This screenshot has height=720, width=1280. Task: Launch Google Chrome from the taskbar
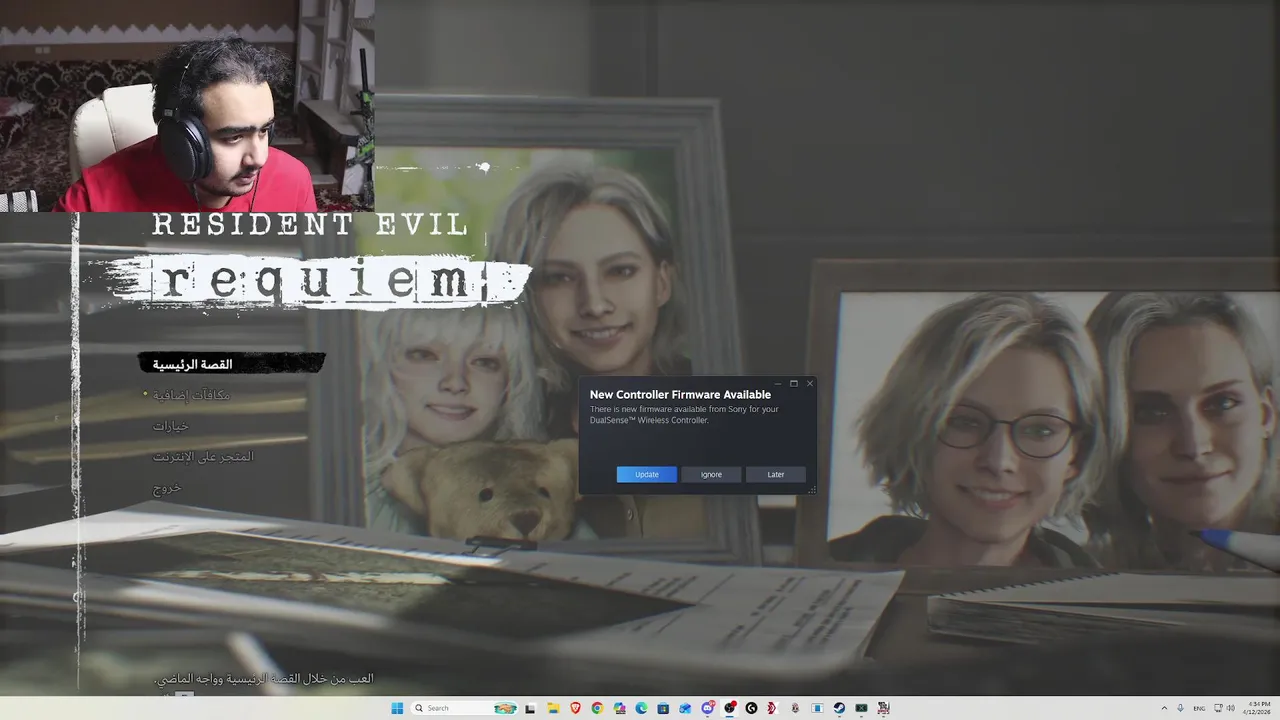(597, 708)
